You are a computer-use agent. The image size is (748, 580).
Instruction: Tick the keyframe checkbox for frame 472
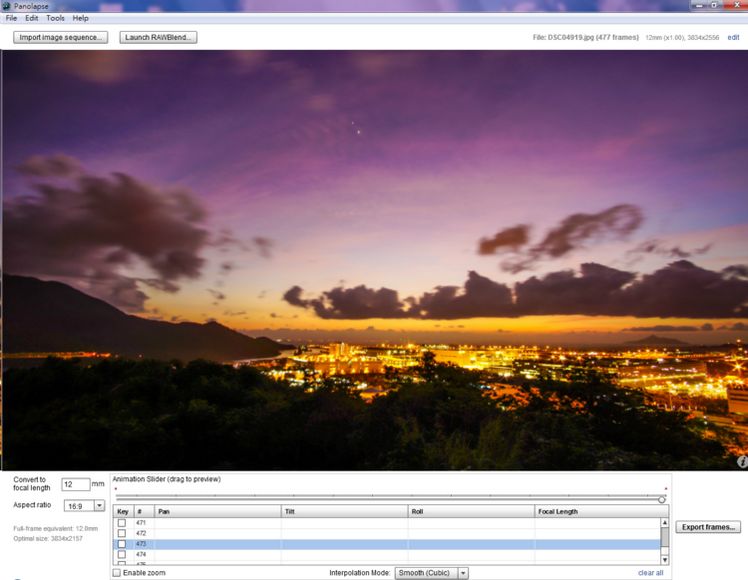coord(122,534)
